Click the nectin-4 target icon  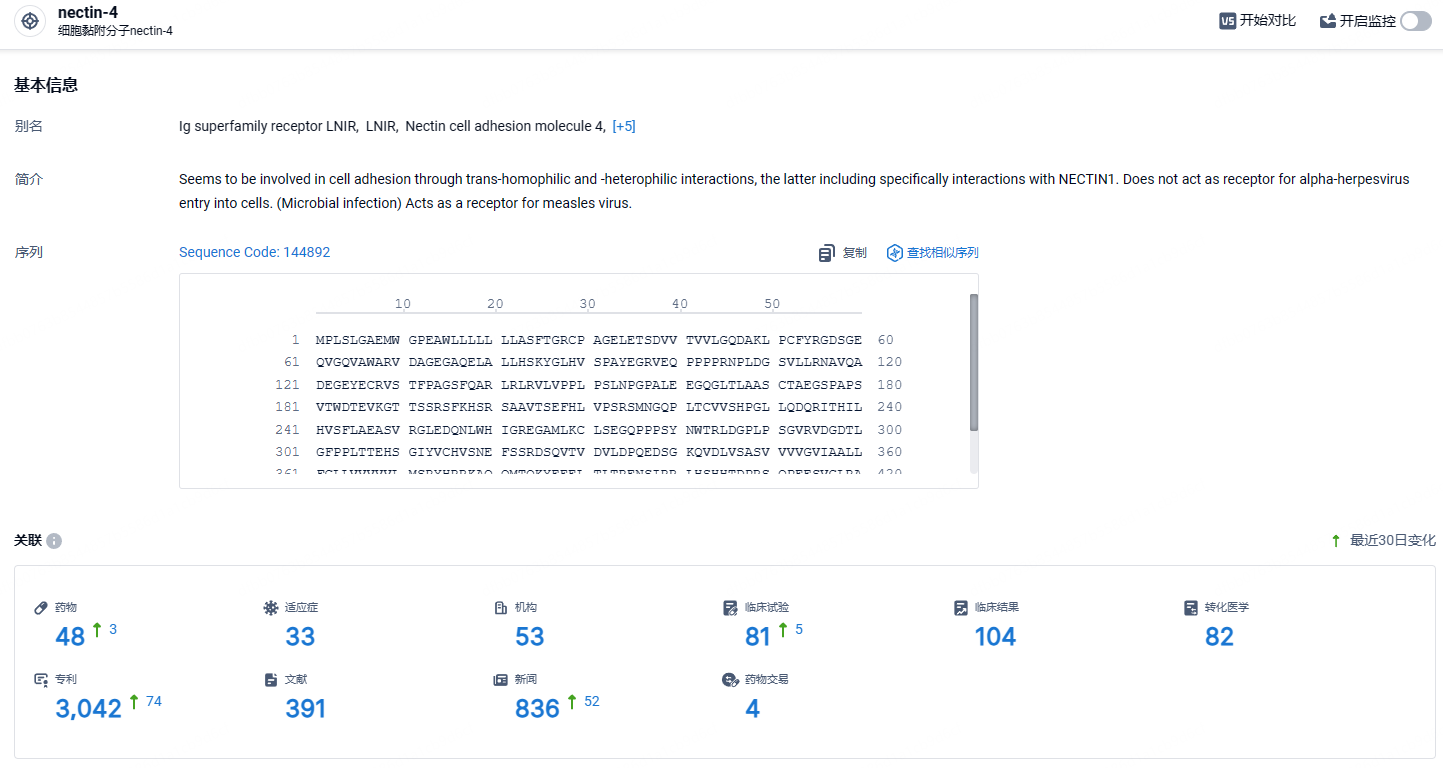coord(30,21)
